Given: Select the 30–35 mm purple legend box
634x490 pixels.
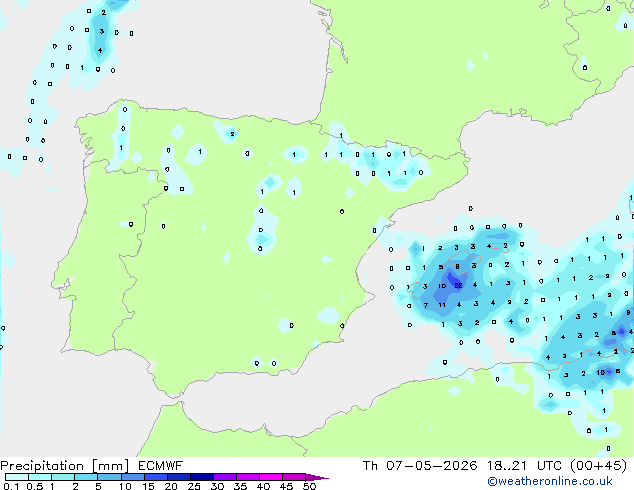Looking at the screenshot, I should pos(224,477).
